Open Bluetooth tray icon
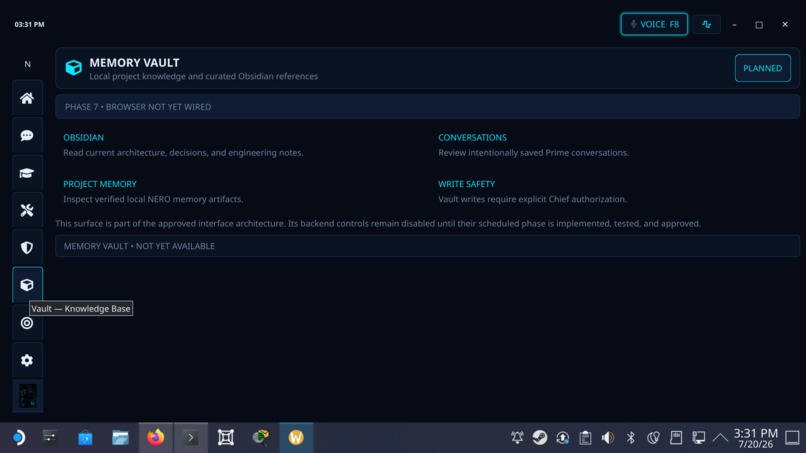 (x=631, y=438)
